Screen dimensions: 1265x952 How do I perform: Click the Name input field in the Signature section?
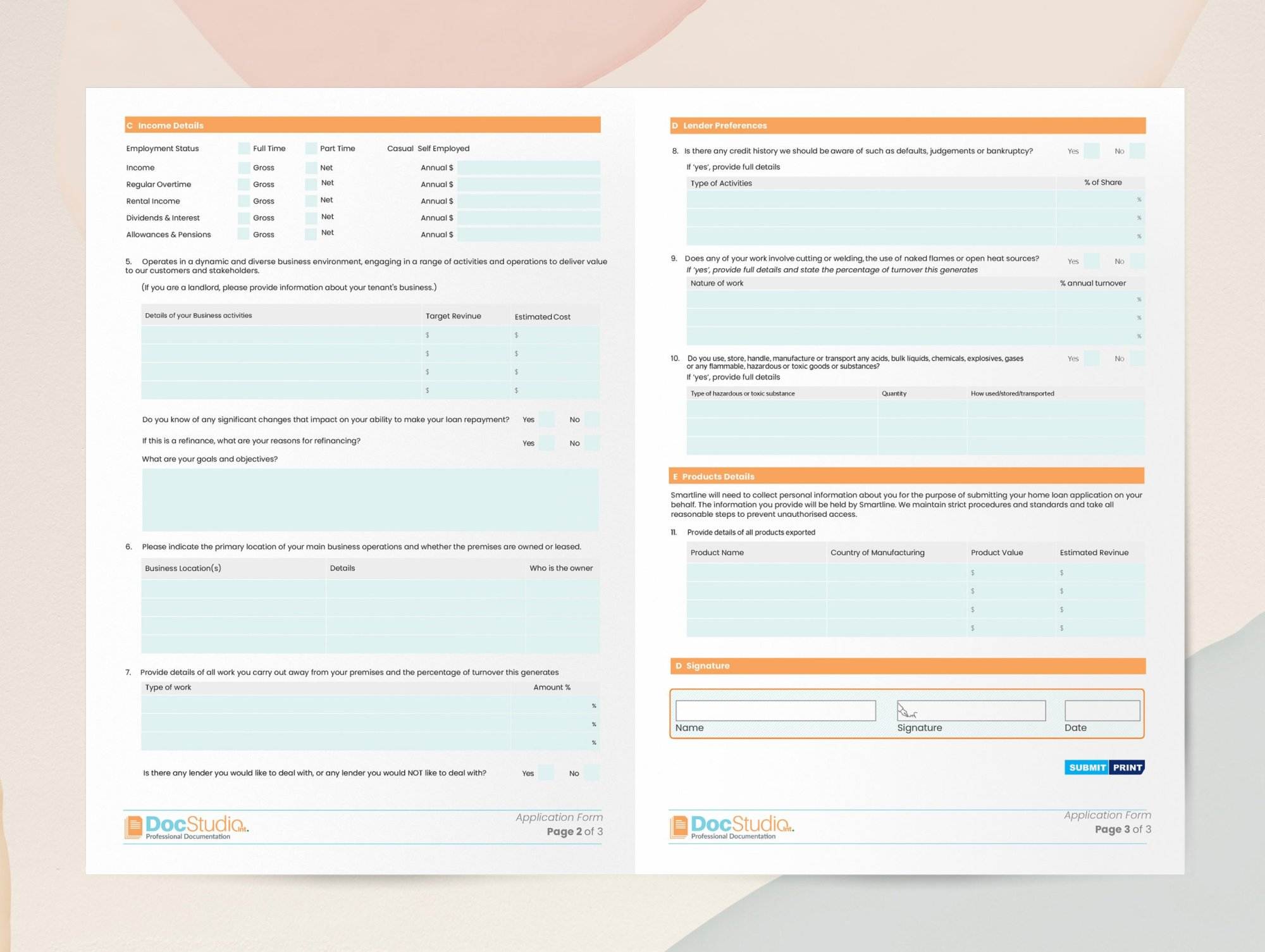(775, 710)
